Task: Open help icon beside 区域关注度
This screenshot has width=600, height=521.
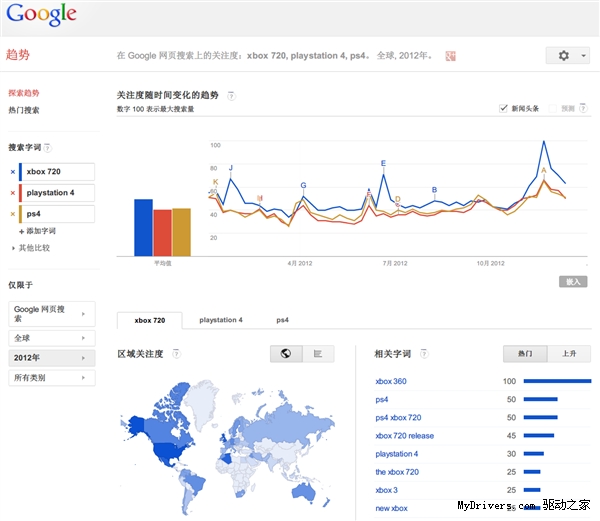Action: 176,354
